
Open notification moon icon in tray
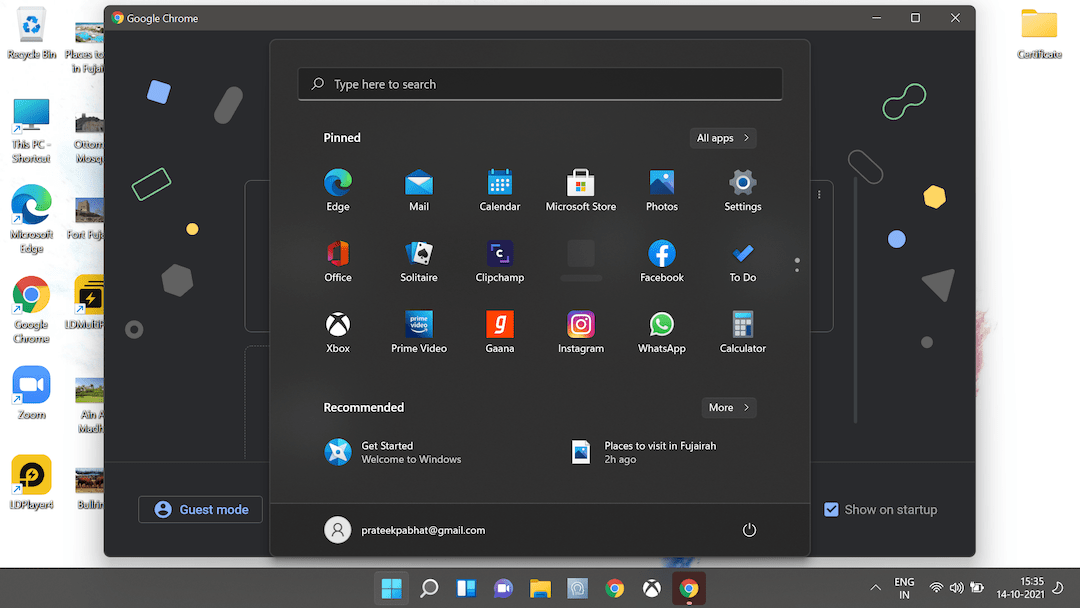1059,588
